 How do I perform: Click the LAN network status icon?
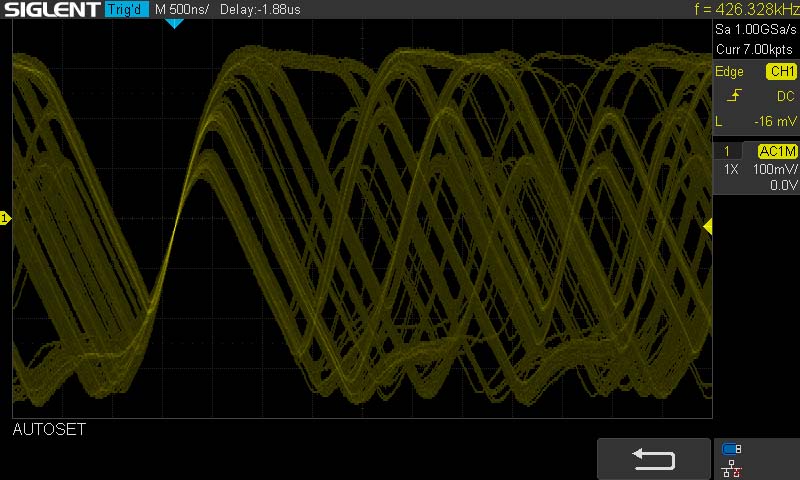pyautogui.click(x=732, y=468)
